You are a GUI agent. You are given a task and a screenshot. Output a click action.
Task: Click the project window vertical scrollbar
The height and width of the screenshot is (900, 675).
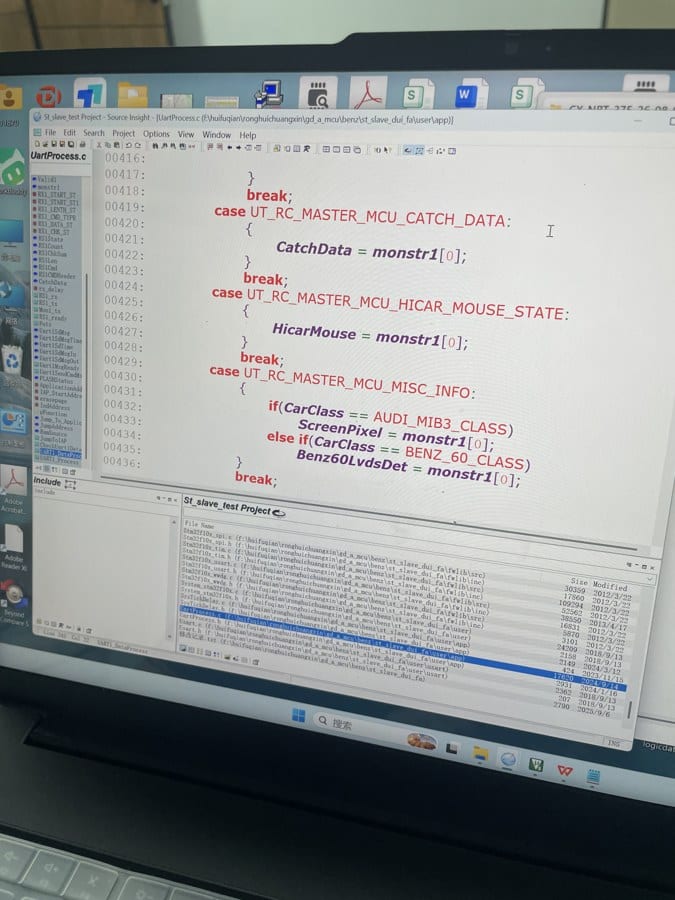pos(630,709)
